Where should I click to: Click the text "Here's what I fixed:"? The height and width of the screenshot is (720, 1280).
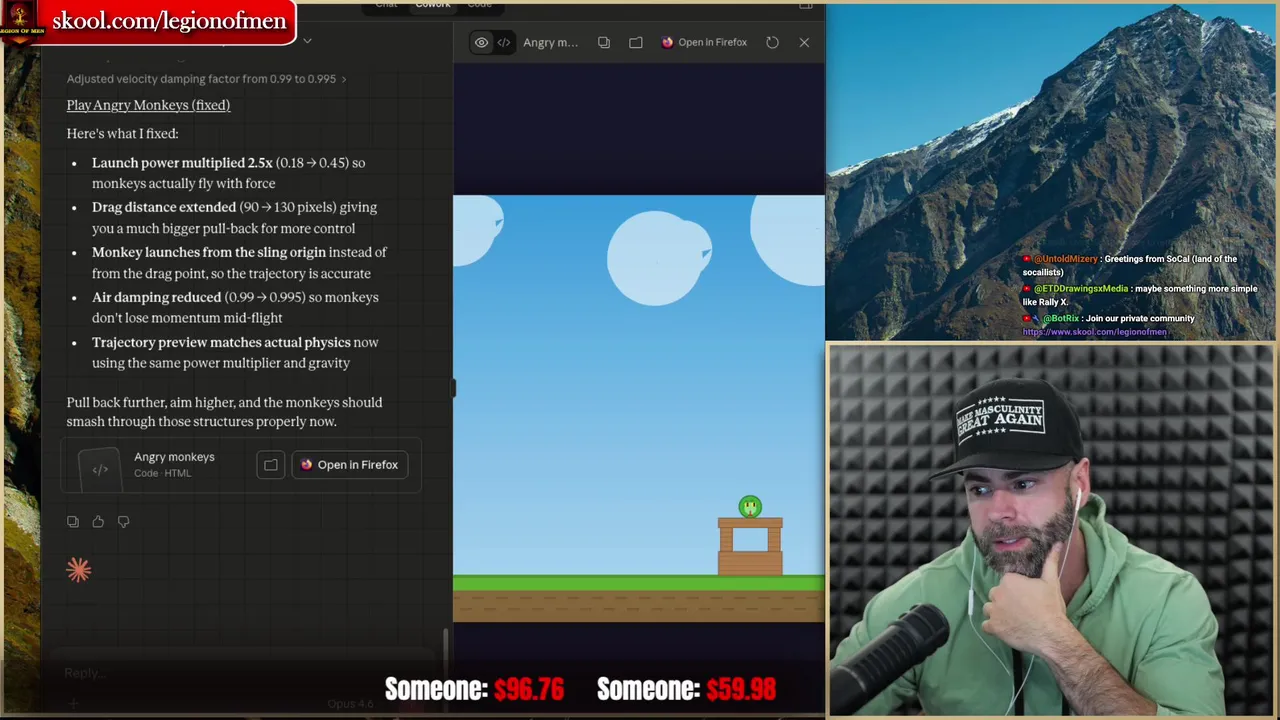coord(122,133)
